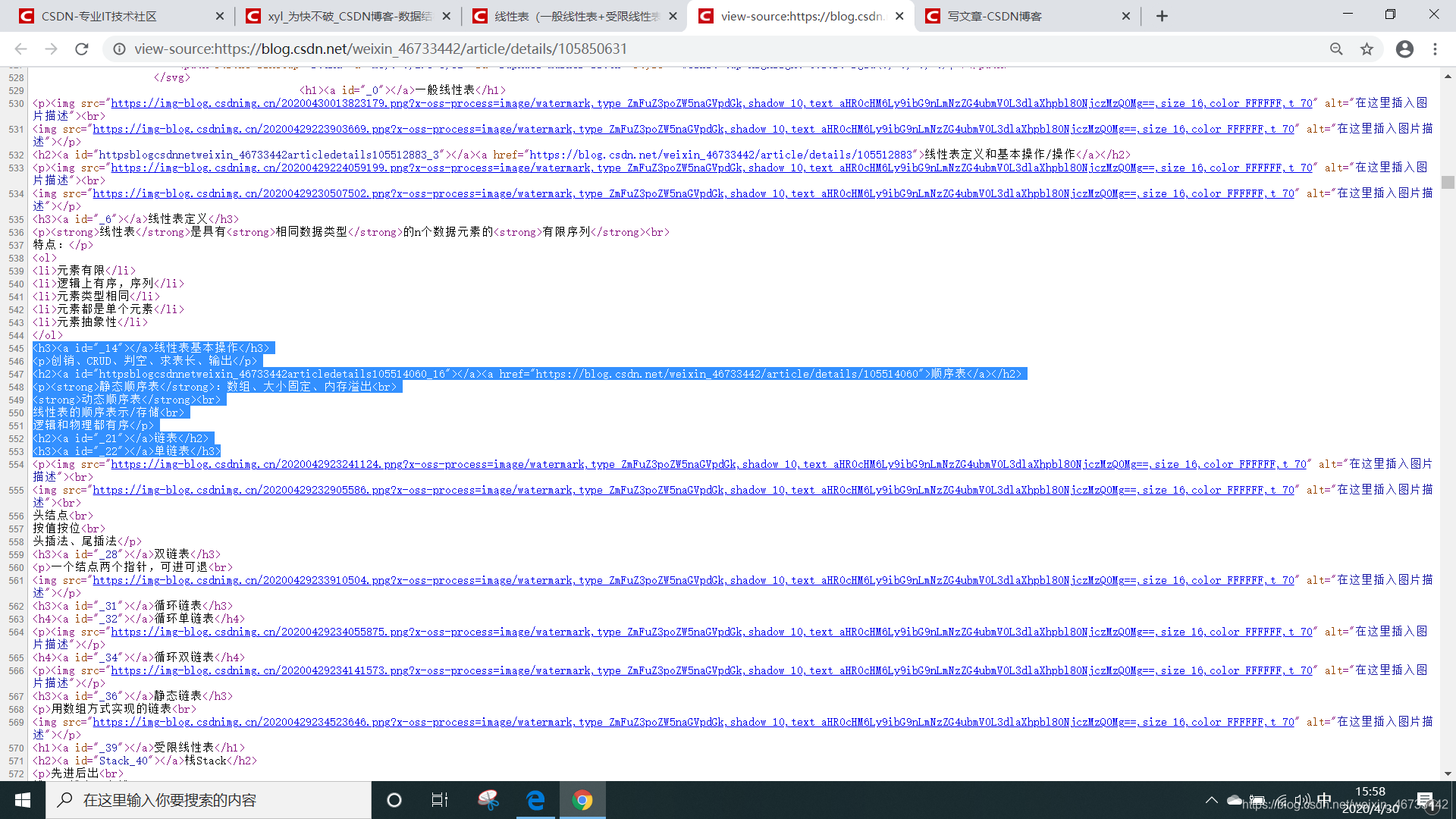The width and height of the screenshot is (1456, 819).
Task: Click the text 循环单链表 on line 563
Action: (185, 619)
